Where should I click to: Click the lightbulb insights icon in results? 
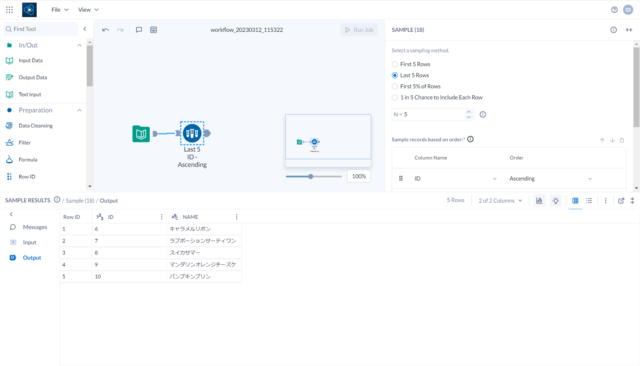(x=556, y=200)
